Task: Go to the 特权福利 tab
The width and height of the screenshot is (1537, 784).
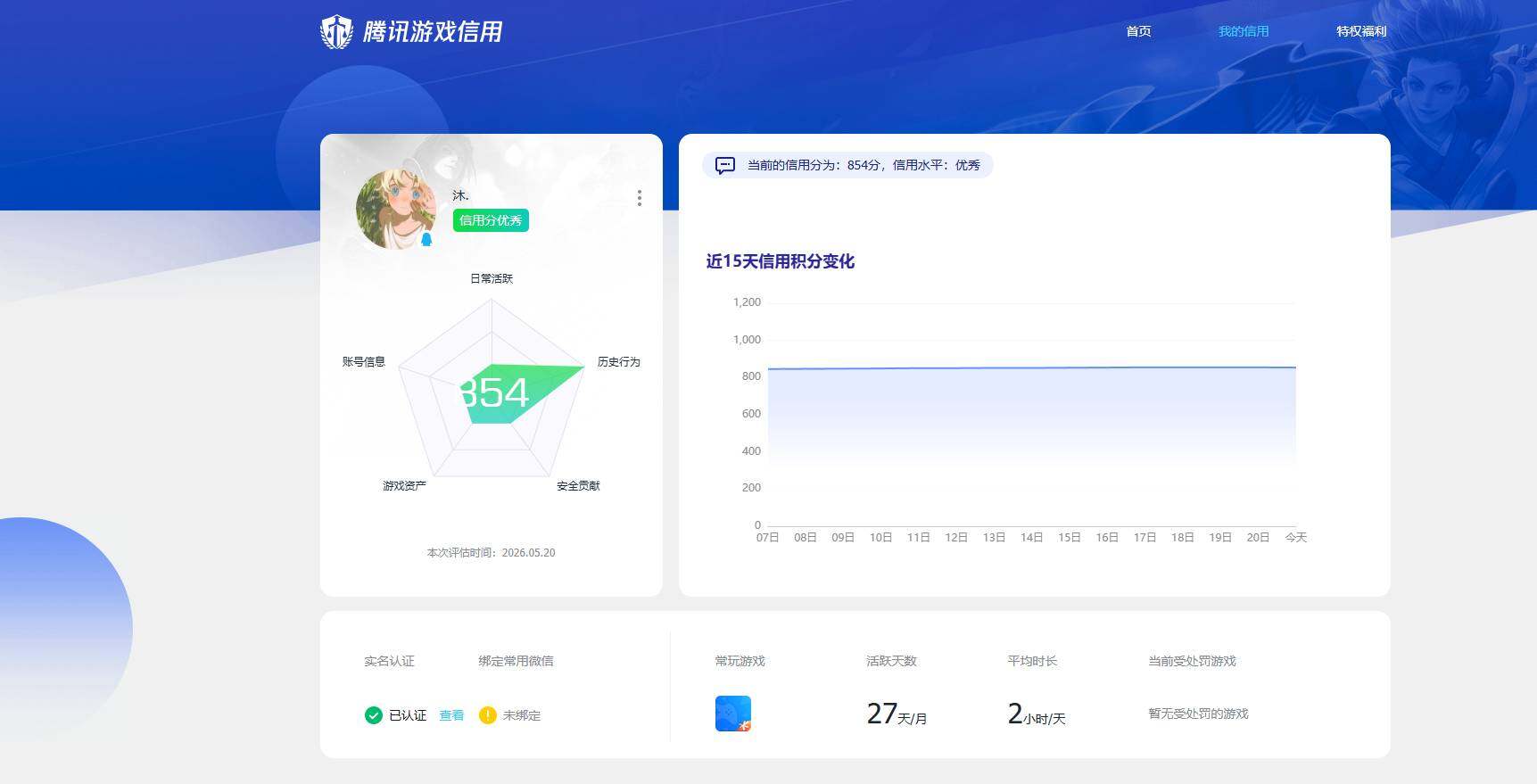Action: [x=1361, y=31]
